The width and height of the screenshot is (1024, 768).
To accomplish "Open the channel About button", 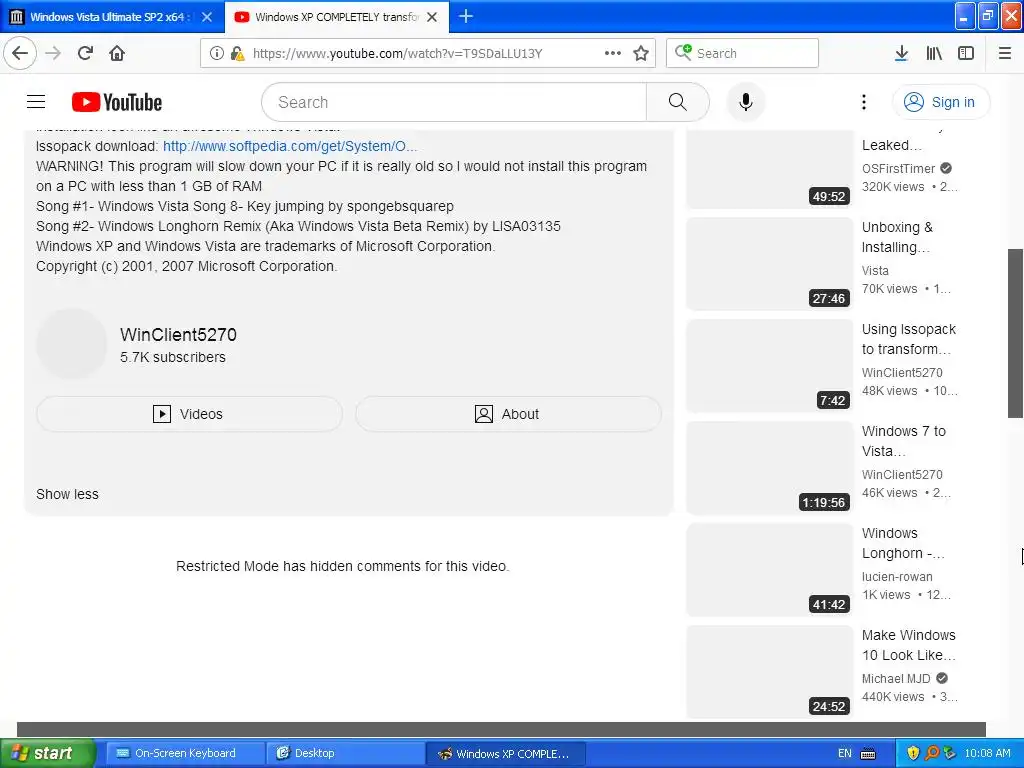I will point(508,414).
